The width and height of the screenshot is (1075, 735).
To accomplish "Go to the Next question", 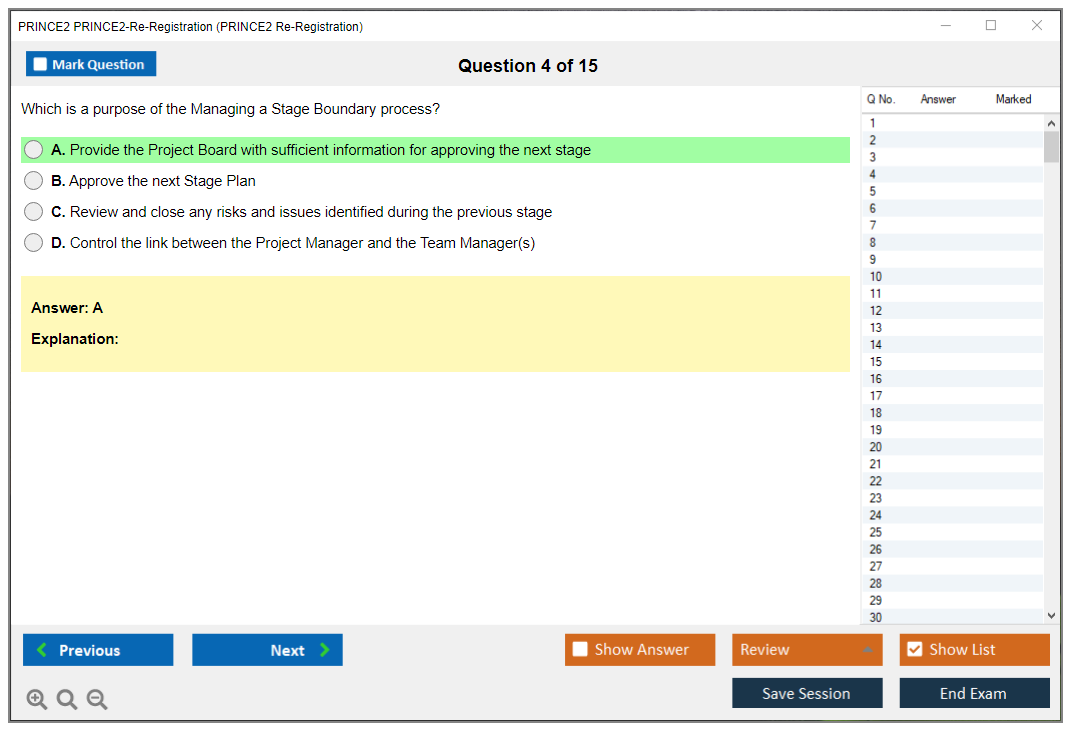I will tap(267, 650).
